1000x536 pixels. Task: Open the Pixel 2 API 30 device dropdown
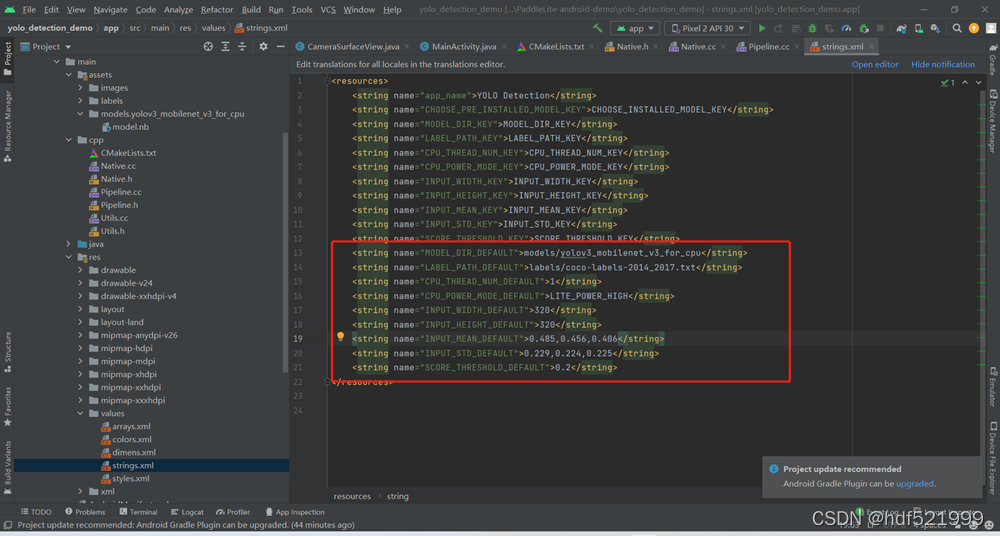(x=707, y=28)
